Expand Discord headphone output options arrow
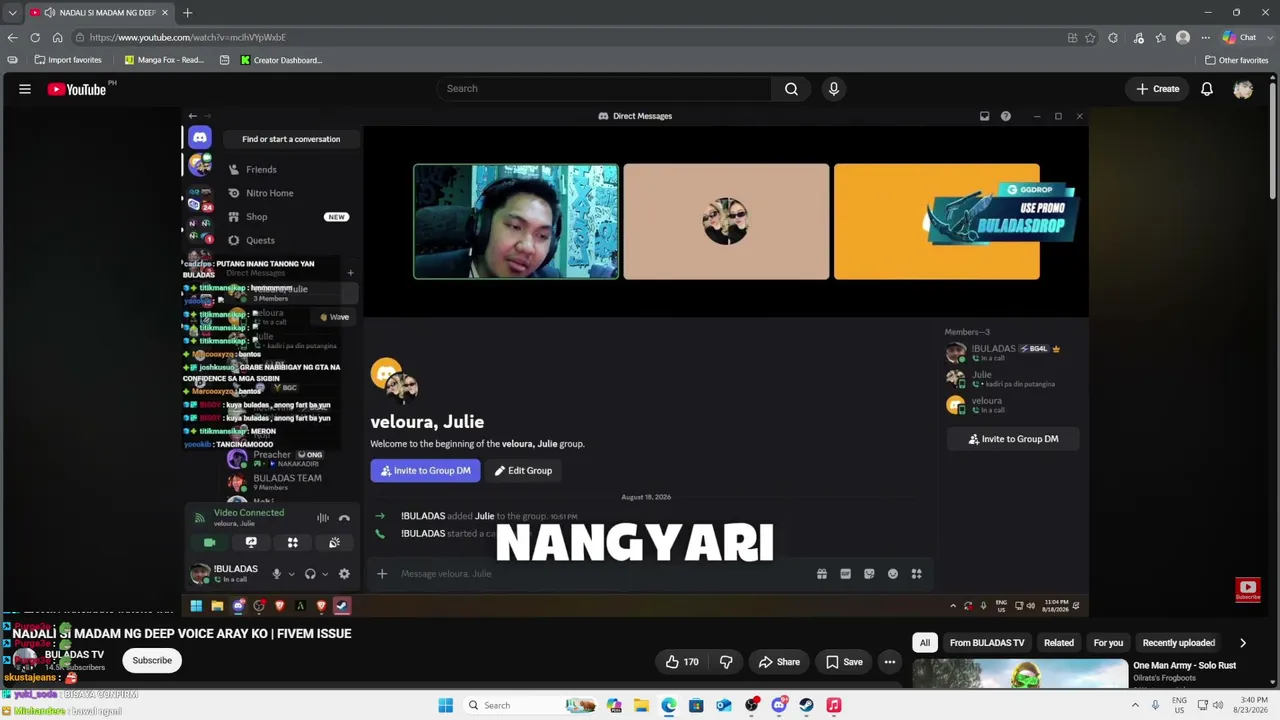This screenshot has height=720, width=1280. (x=324, y=574)
